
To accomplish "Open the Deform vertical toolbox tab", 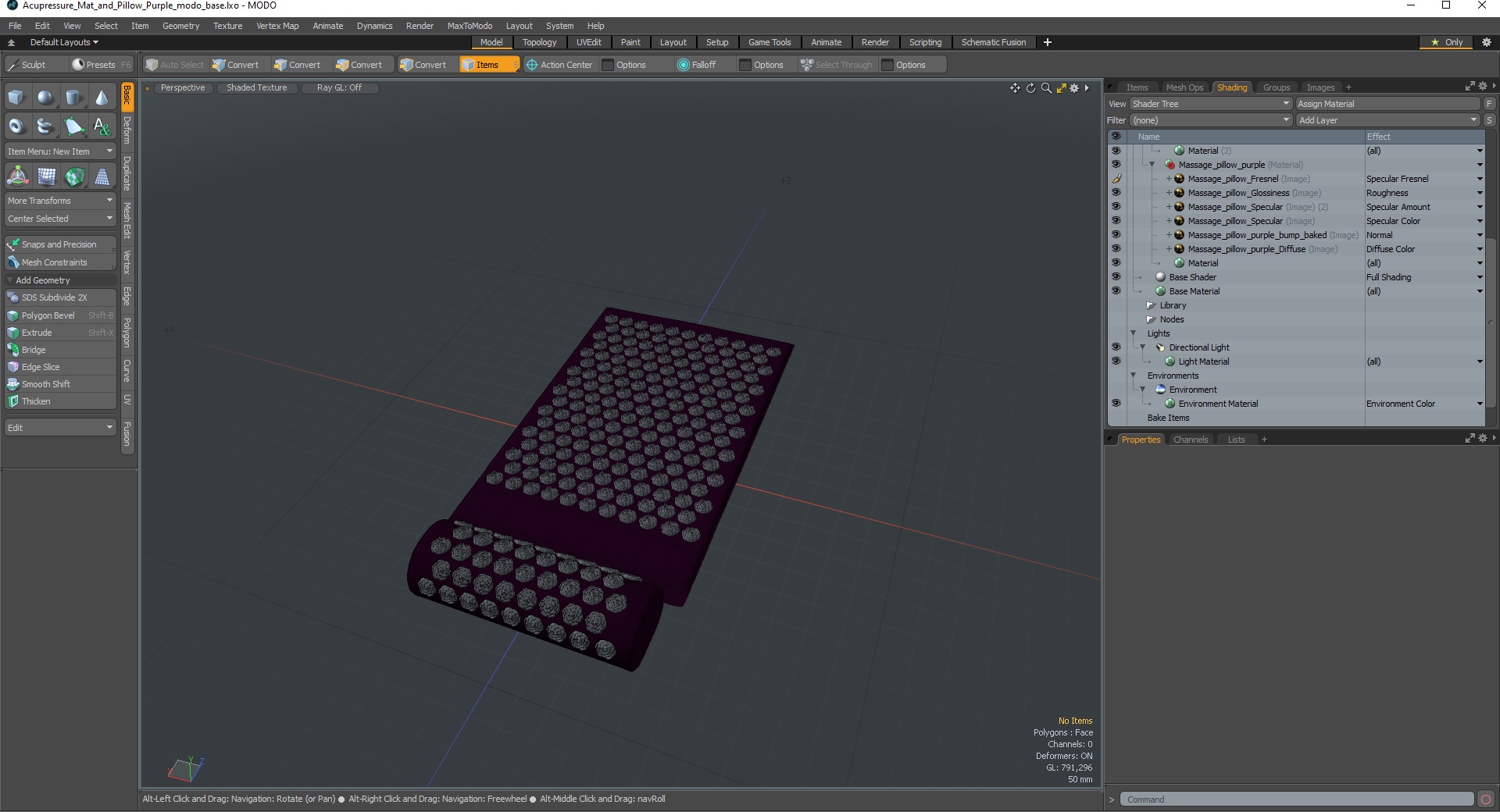I will pyautogui.click(x=127, y=130).
